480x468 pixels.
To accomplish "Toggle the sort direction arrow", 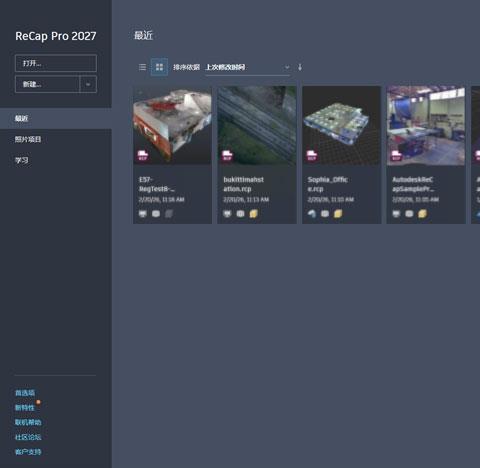I will (300, 67).
